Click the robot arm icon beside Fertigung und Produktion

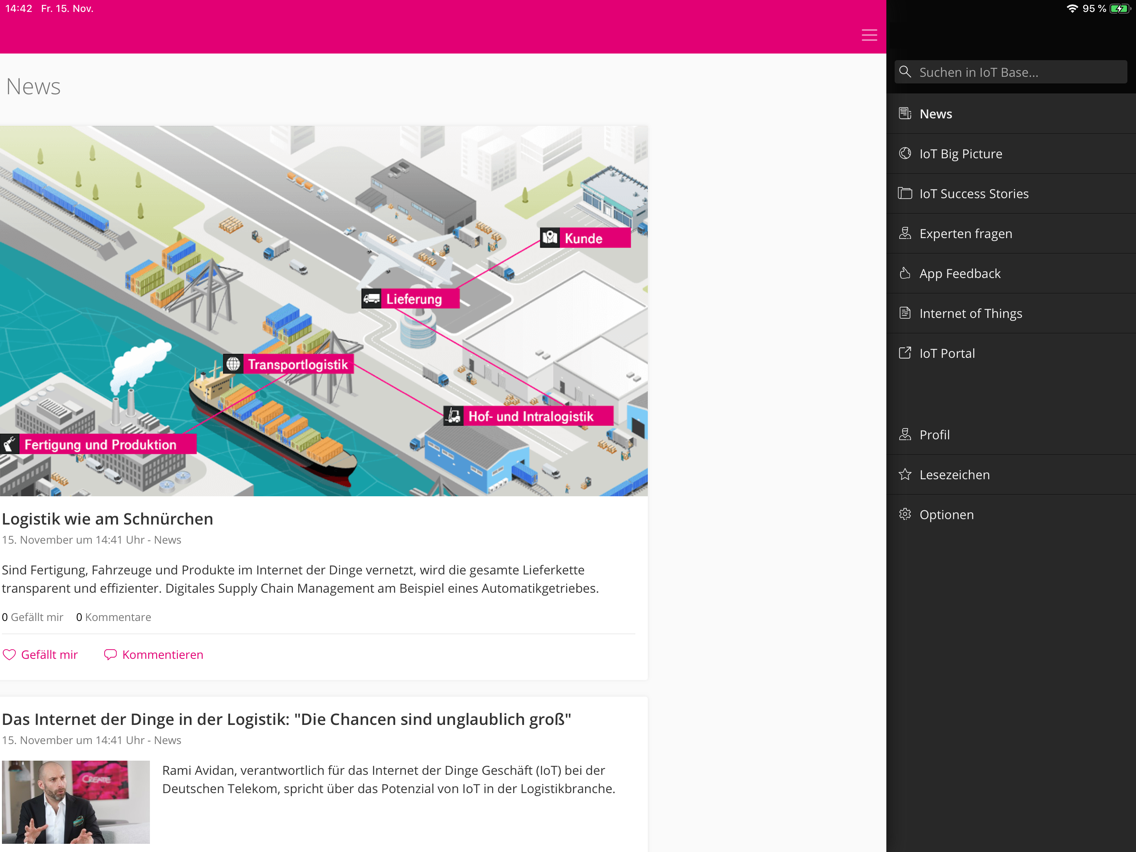pos(9,444)
